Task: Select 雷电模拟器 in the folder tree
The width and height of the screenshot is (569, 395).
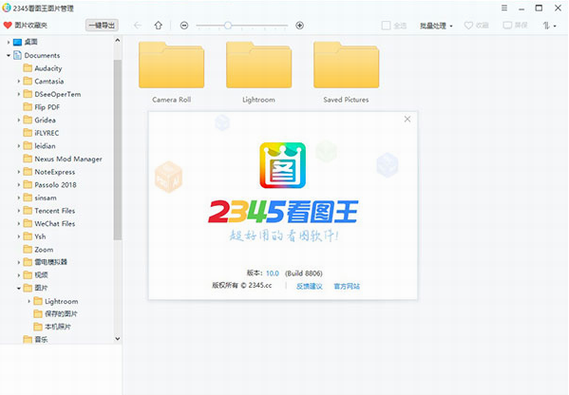Action: click(51, 262)
